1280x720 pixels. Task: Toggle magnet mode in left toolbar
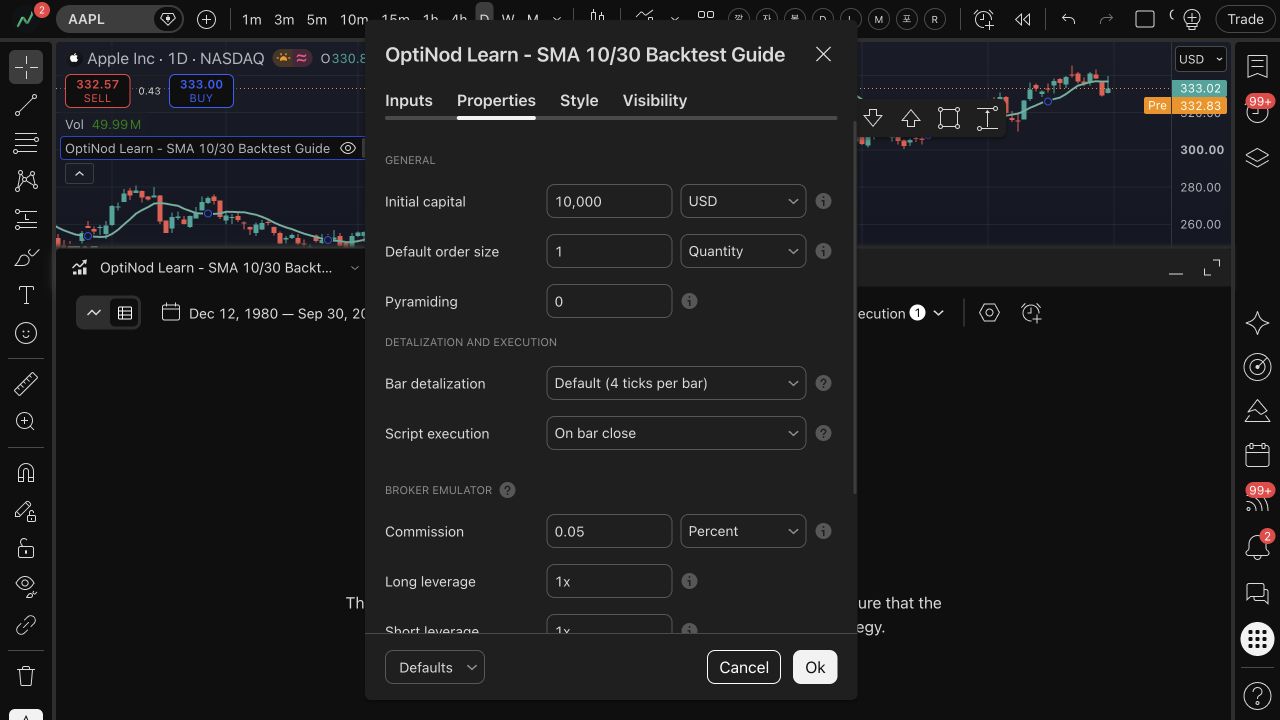(26, 473)
